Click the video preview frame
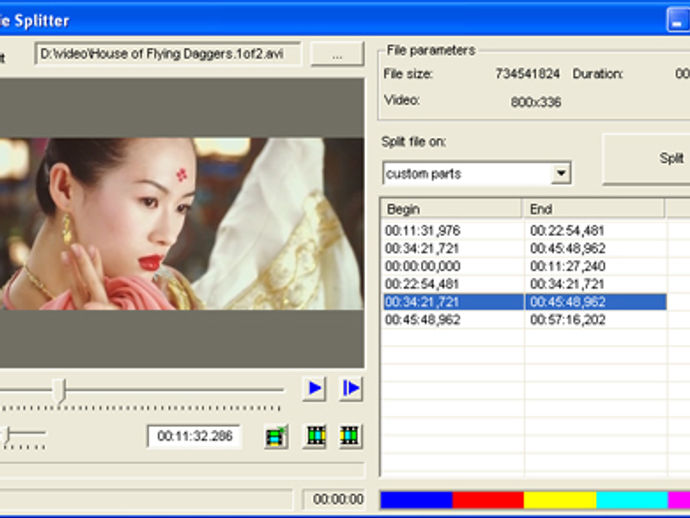The image size is (690, 518). (182, 224)
